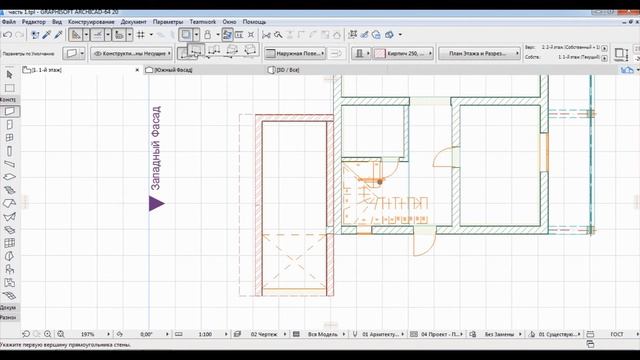Click 01 Архитекту... pen set button
The height and width of the screenshot is (360, 640).
(380, 334)
